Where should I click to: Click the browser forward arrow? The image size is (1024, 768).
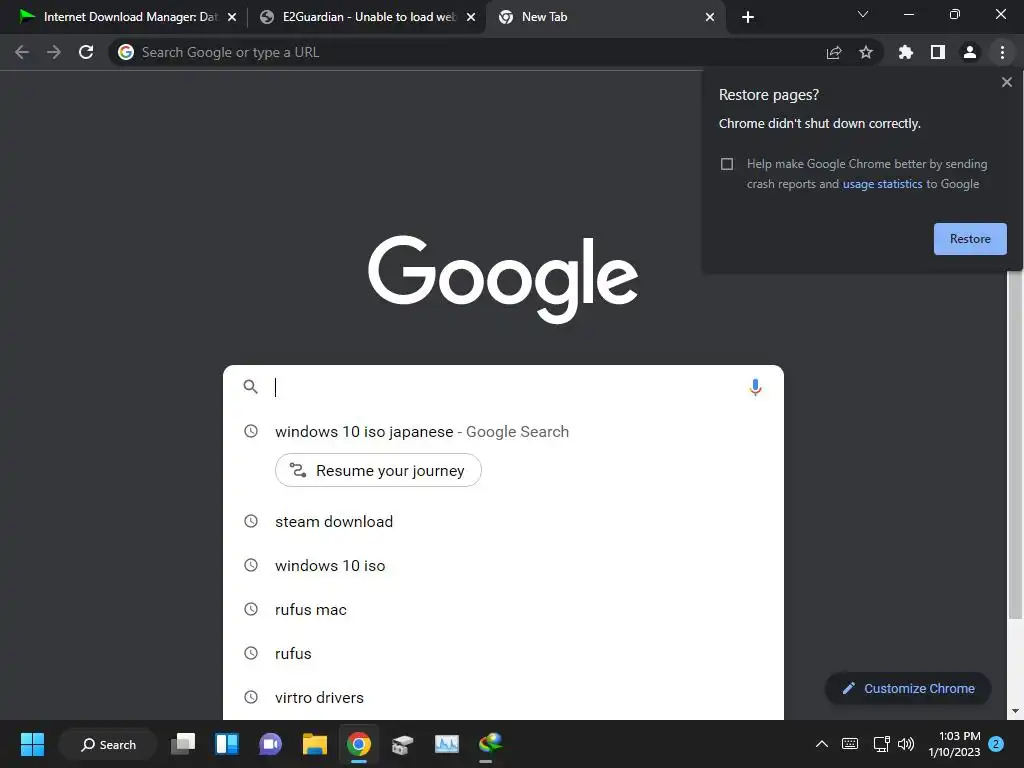(x=54, y=52)
